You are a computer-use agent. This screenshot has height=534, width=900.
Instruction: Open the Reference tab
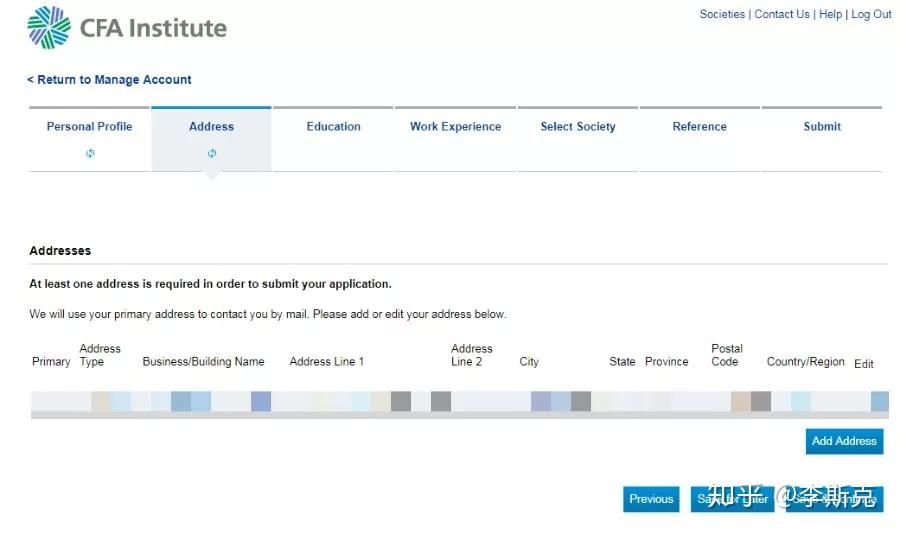point(700,127)
